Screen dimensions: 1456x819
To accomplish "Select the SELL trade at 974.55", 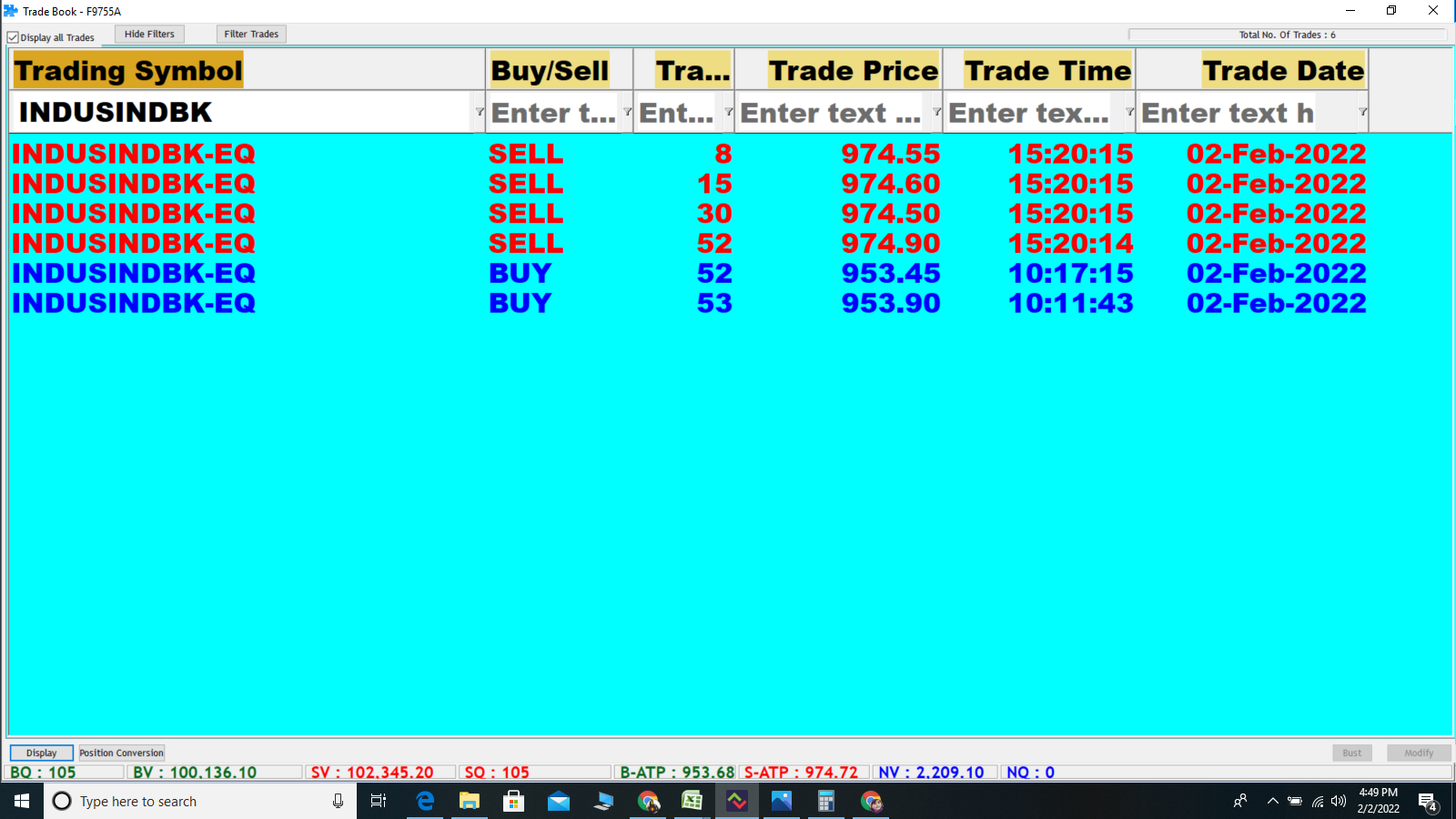I will [x=689, y=154].
